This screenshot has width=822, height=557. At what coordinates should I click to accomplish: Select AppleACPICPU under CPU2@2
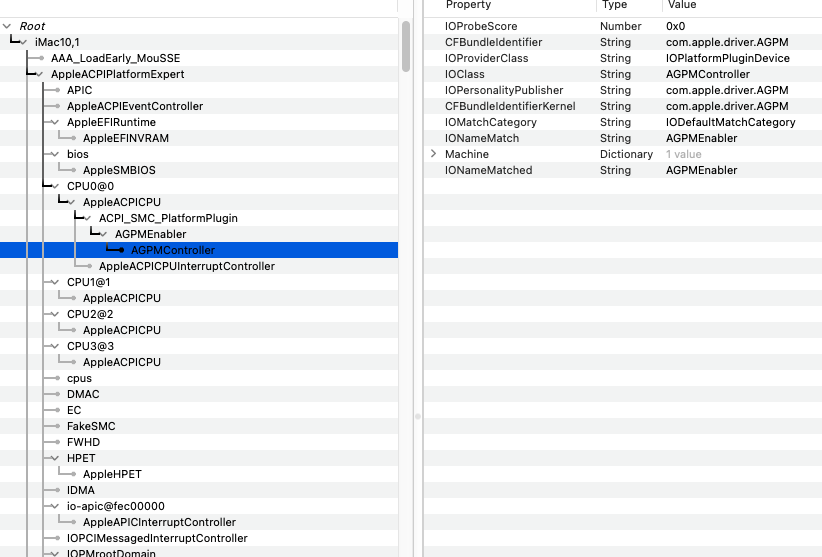(122, 330)
